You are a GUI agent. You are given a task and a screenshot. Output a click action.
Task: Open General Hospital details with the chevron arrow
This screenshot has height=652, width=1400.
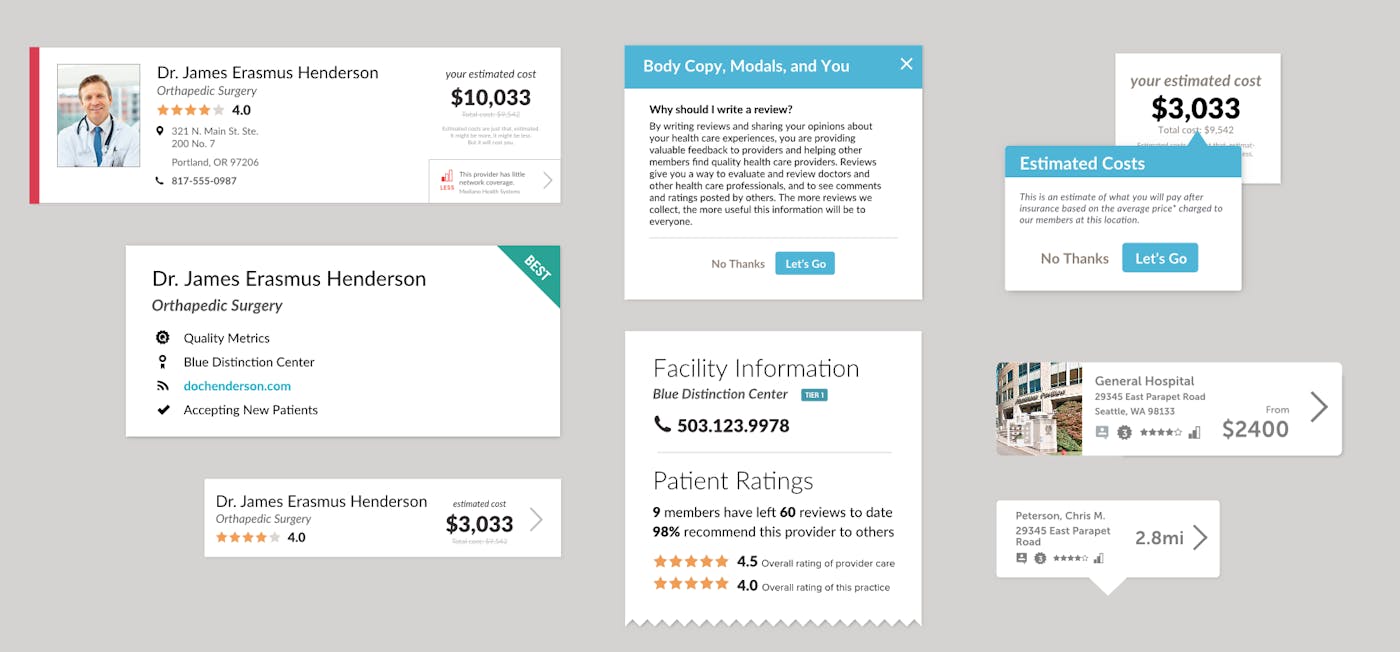pyautogui.click(x=1318, y=407)
